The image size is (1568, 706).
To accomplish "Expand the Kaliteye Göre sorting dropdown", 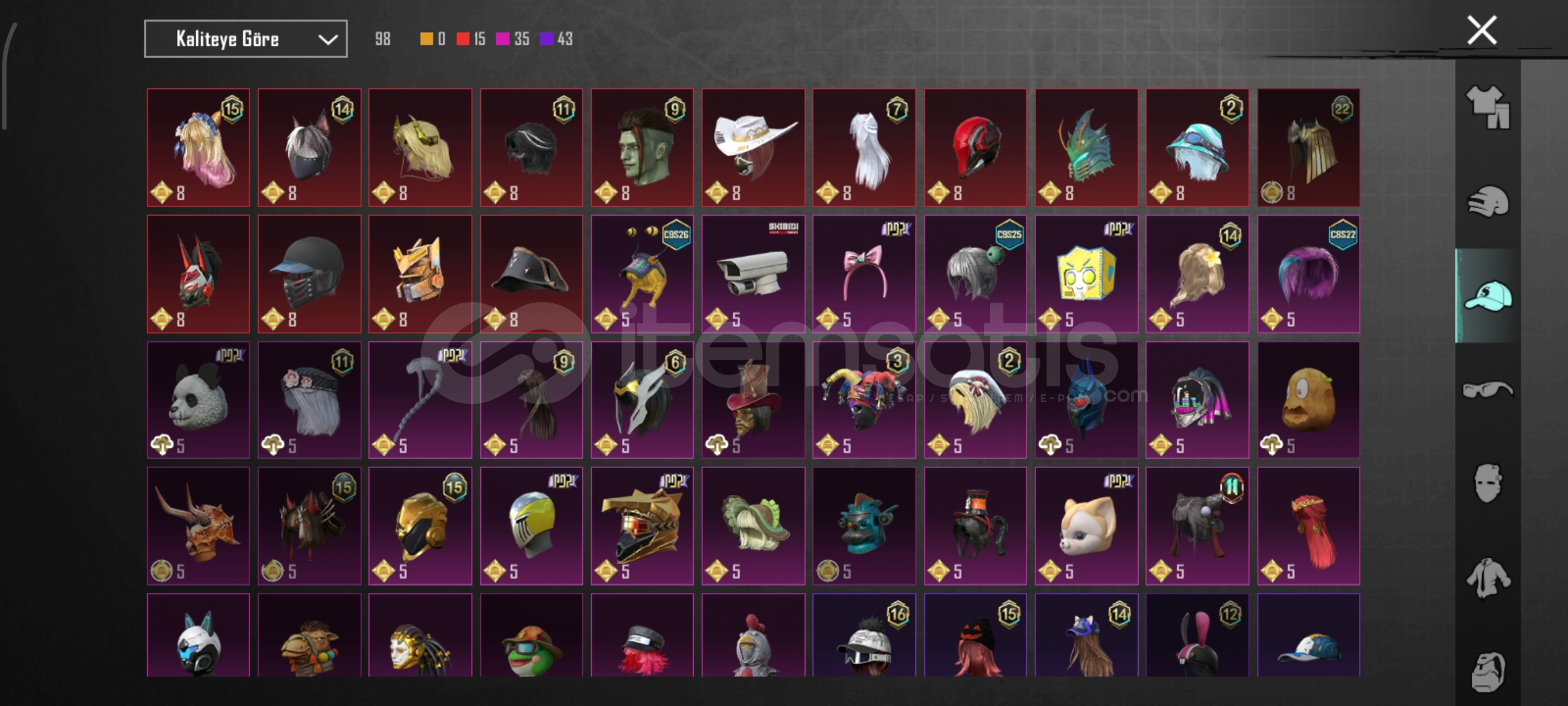I will [x=246, y=39].
